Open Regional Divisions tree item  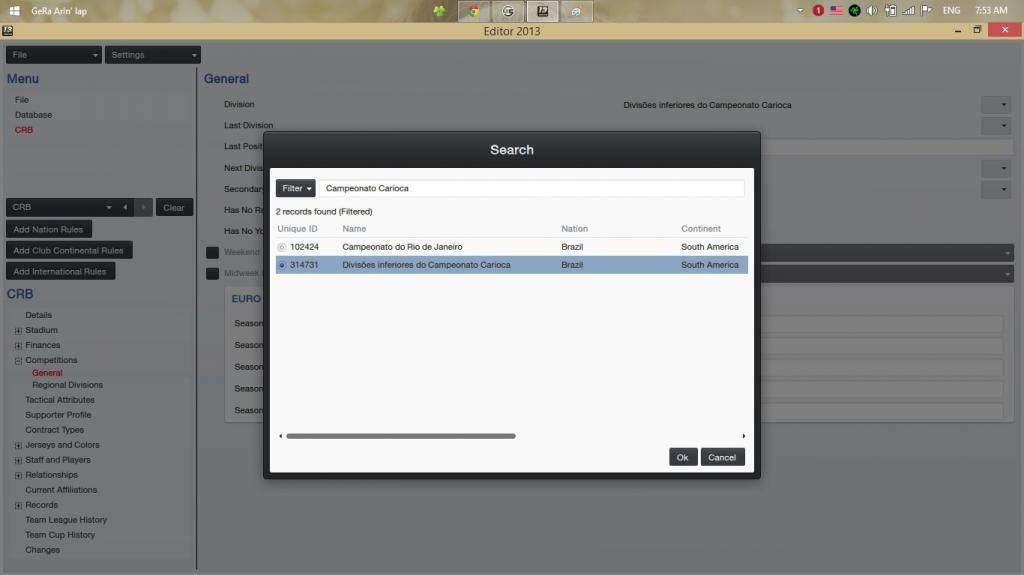(x=67, y=385)
